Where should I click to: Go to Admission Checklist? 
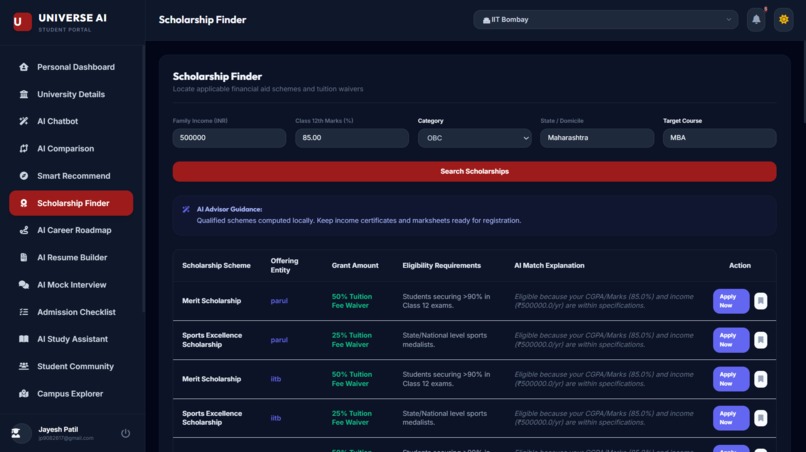[x=71, y=312]
